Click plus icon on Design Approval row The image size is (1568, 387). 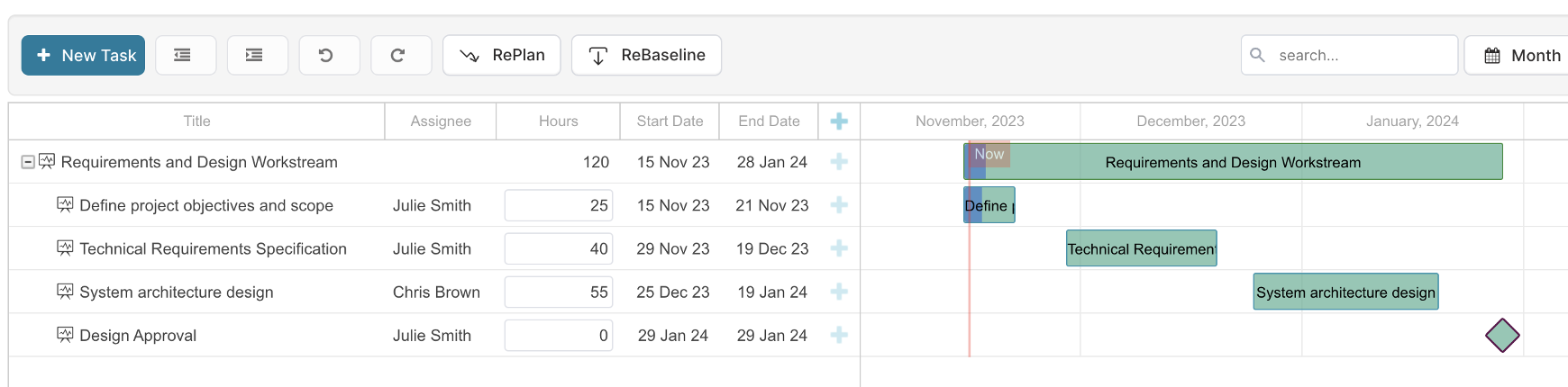point(839,335)
